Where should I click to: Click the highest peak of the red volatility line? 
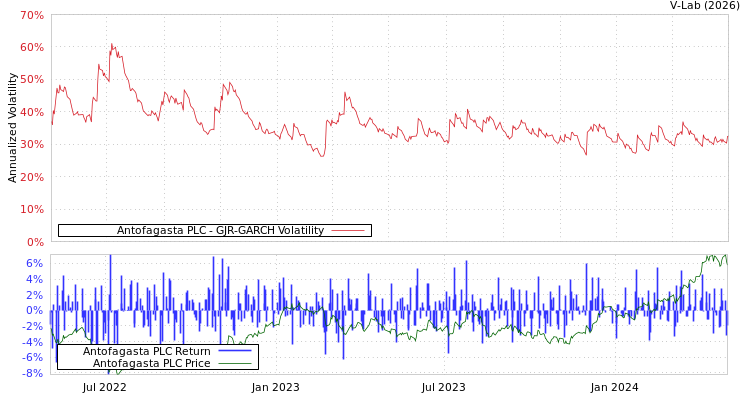click(112, 44)
